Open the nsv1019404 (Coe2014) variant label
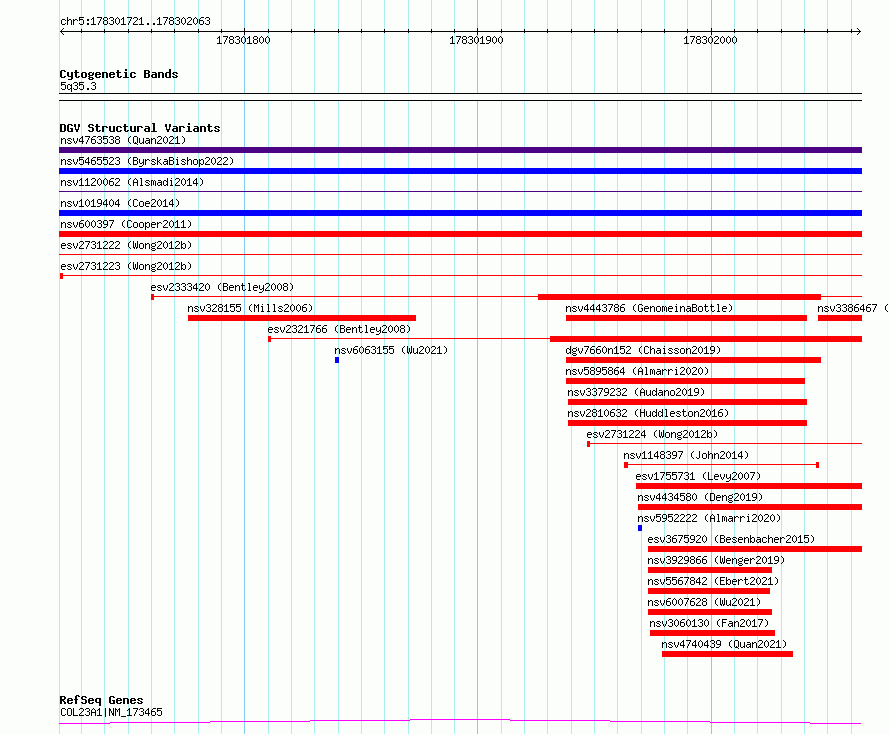The width and height of the screenshot is (890, 734). tap(120, 203)
